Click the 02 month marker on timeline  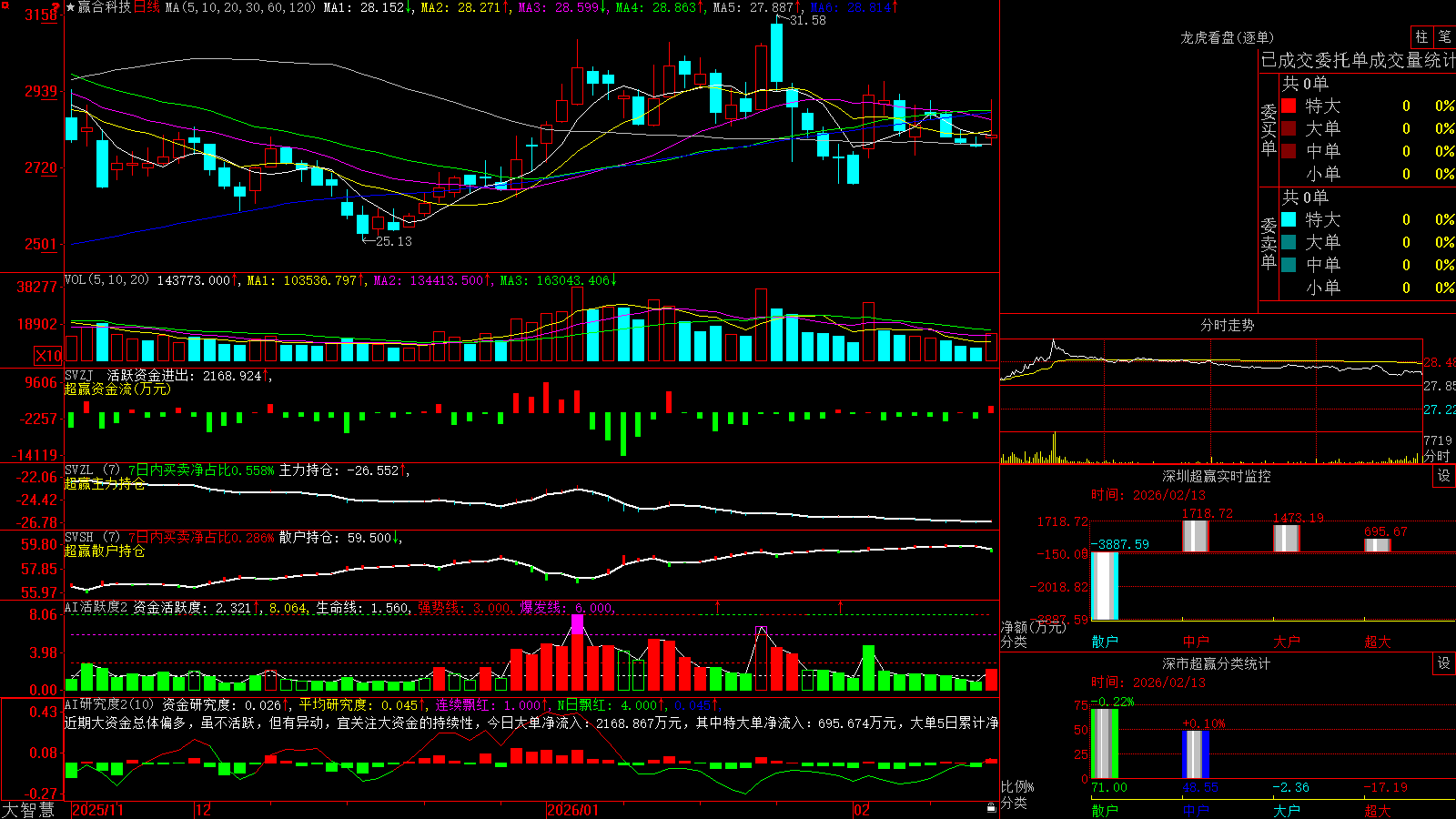862,810
